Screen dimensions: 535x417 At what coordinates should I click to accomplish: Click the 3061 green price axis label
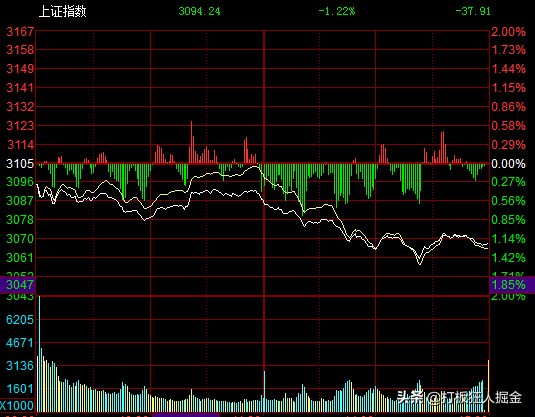[x=20, y=258]
